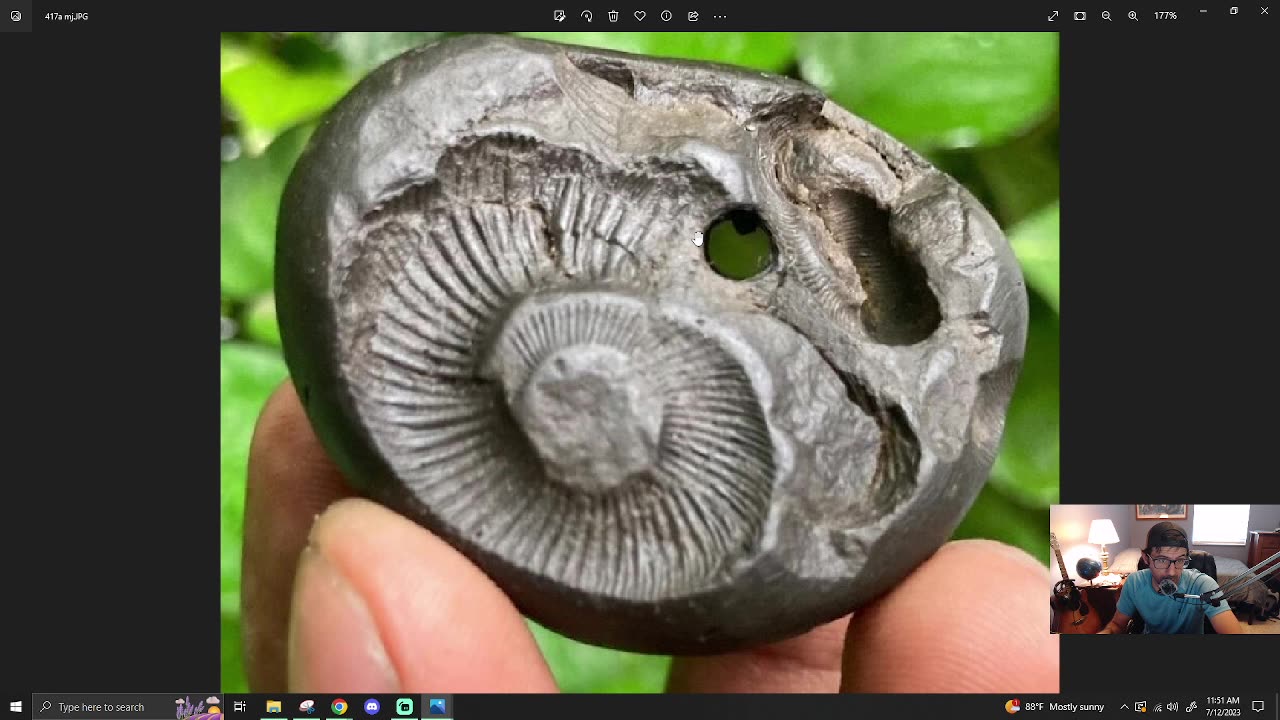The image size is (1280, 720).
Task: Click the Photos app icon at top-left
Action: pyautogui.click(x=16, y=16)
